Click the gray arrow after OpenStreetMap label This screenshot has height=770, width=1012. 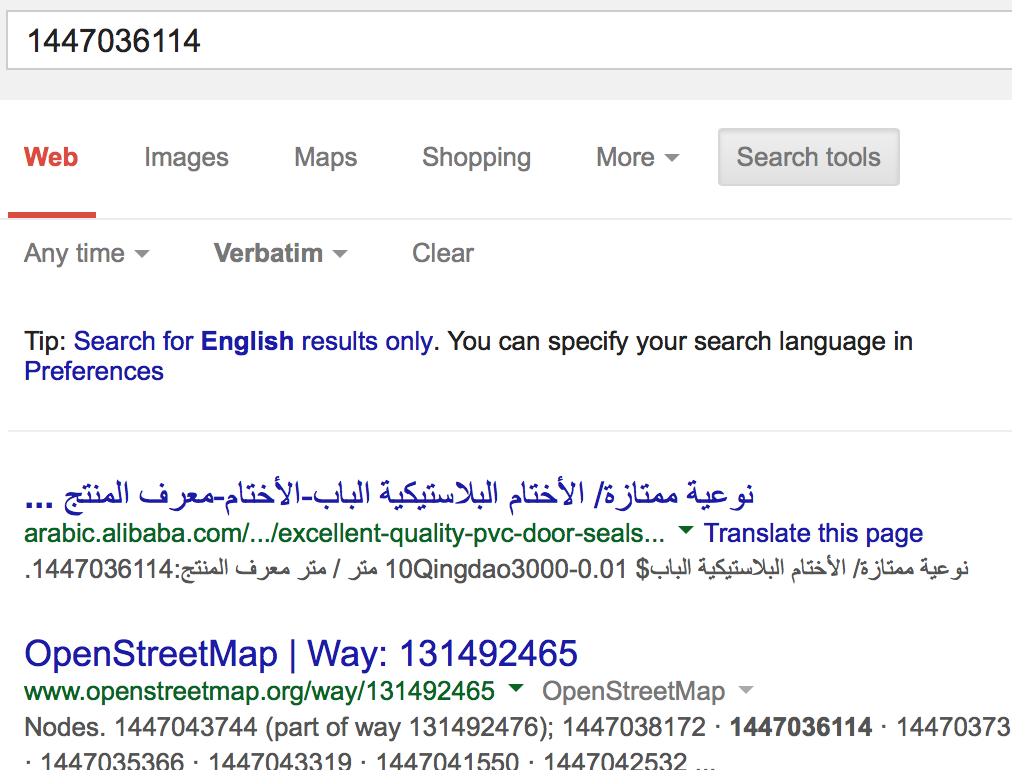point(745,690)
